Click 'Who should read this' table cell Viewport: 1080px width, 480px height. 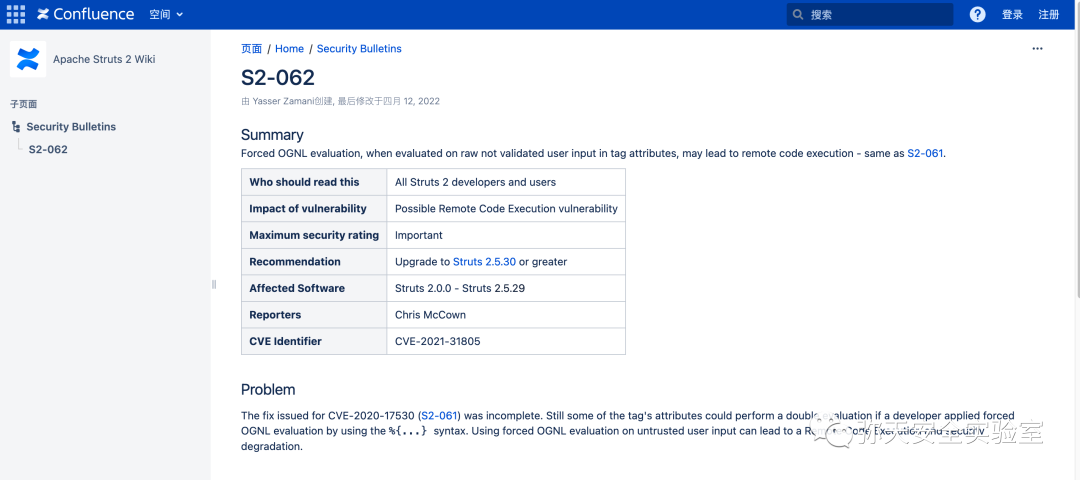coord(313,182)
